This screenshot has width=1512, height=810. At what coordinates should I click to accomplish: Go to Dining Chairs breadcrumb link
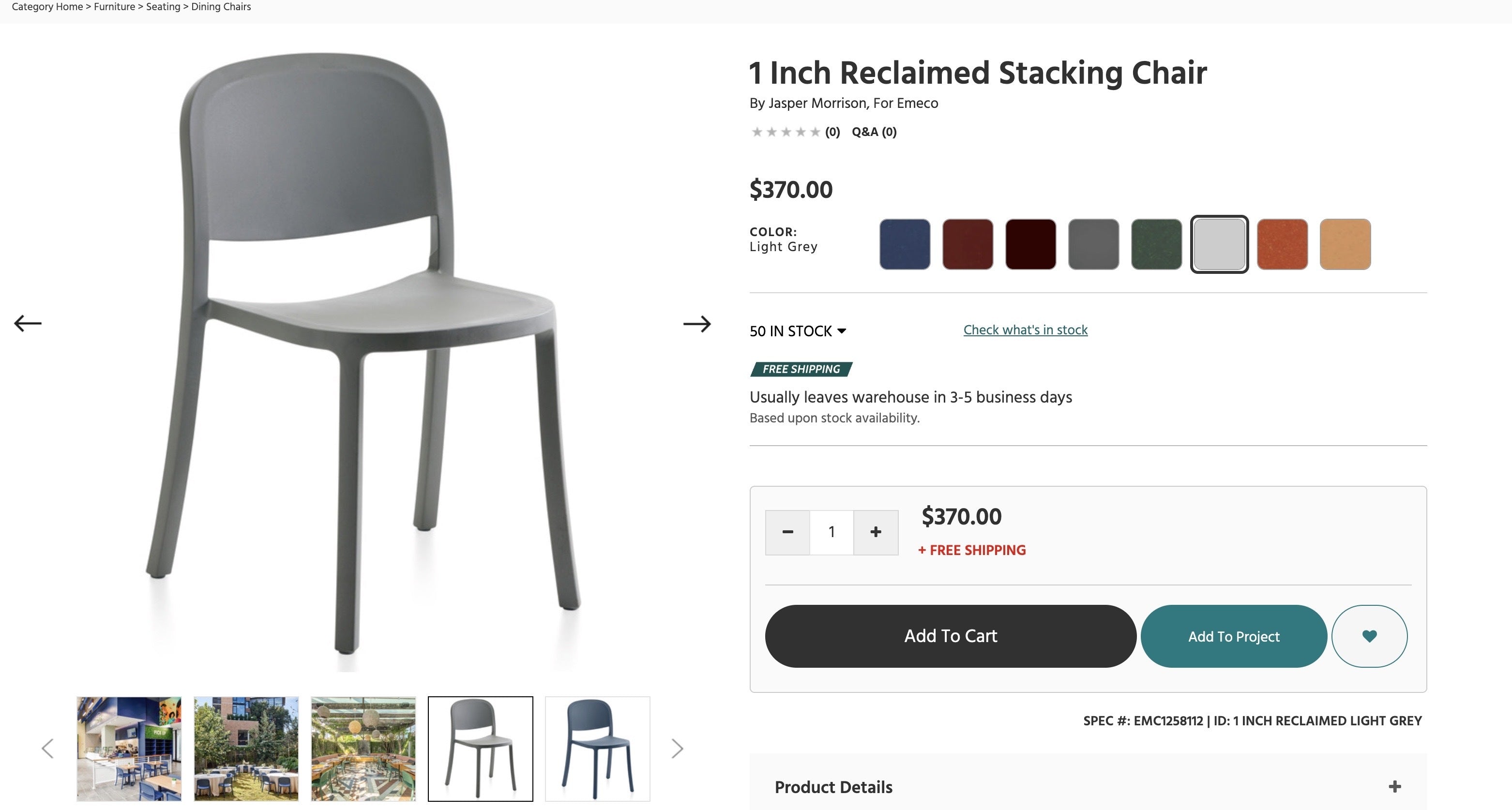(x=221, y=7)
